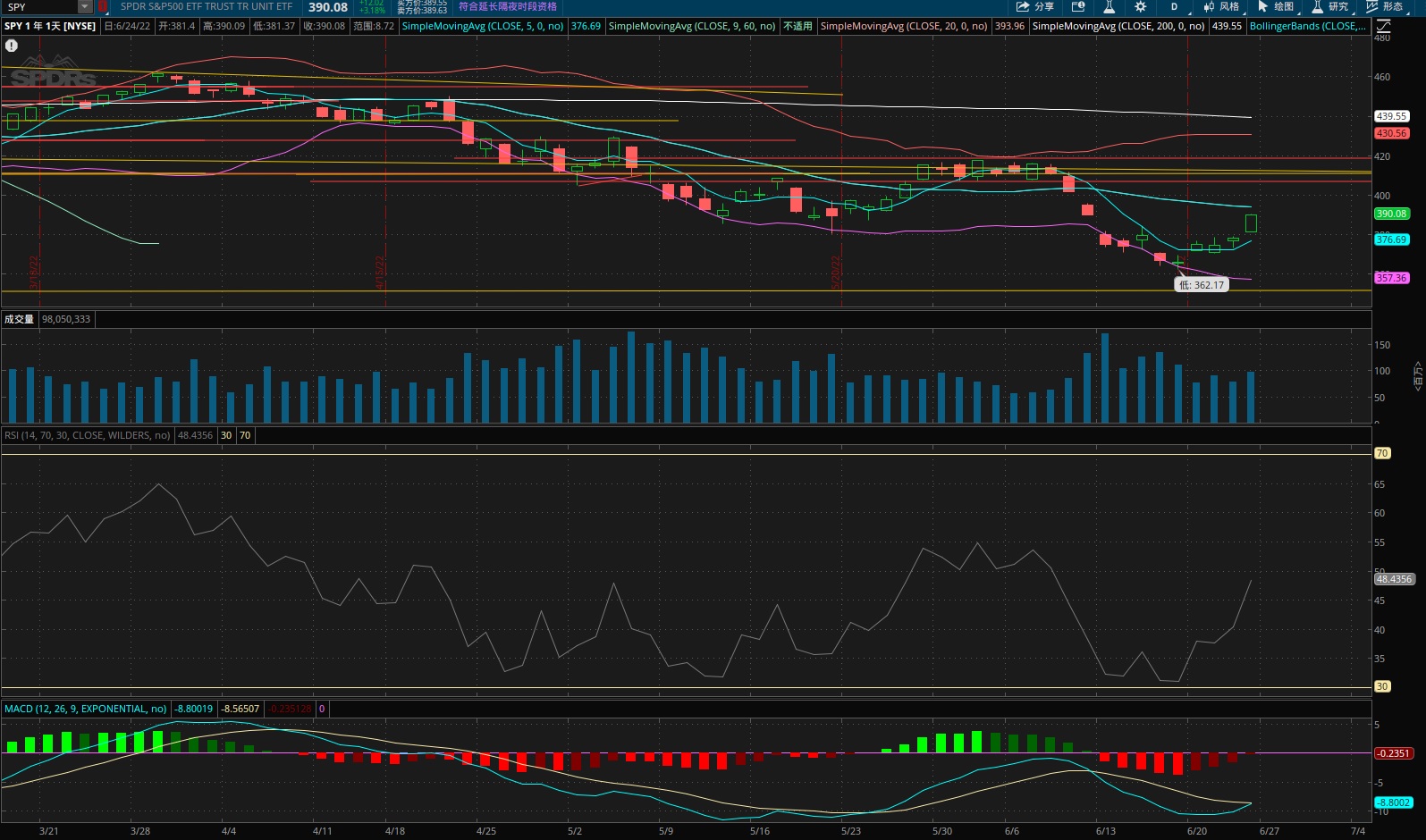Click the 48.4356 RSI value tag on axis

(1394, 579)
